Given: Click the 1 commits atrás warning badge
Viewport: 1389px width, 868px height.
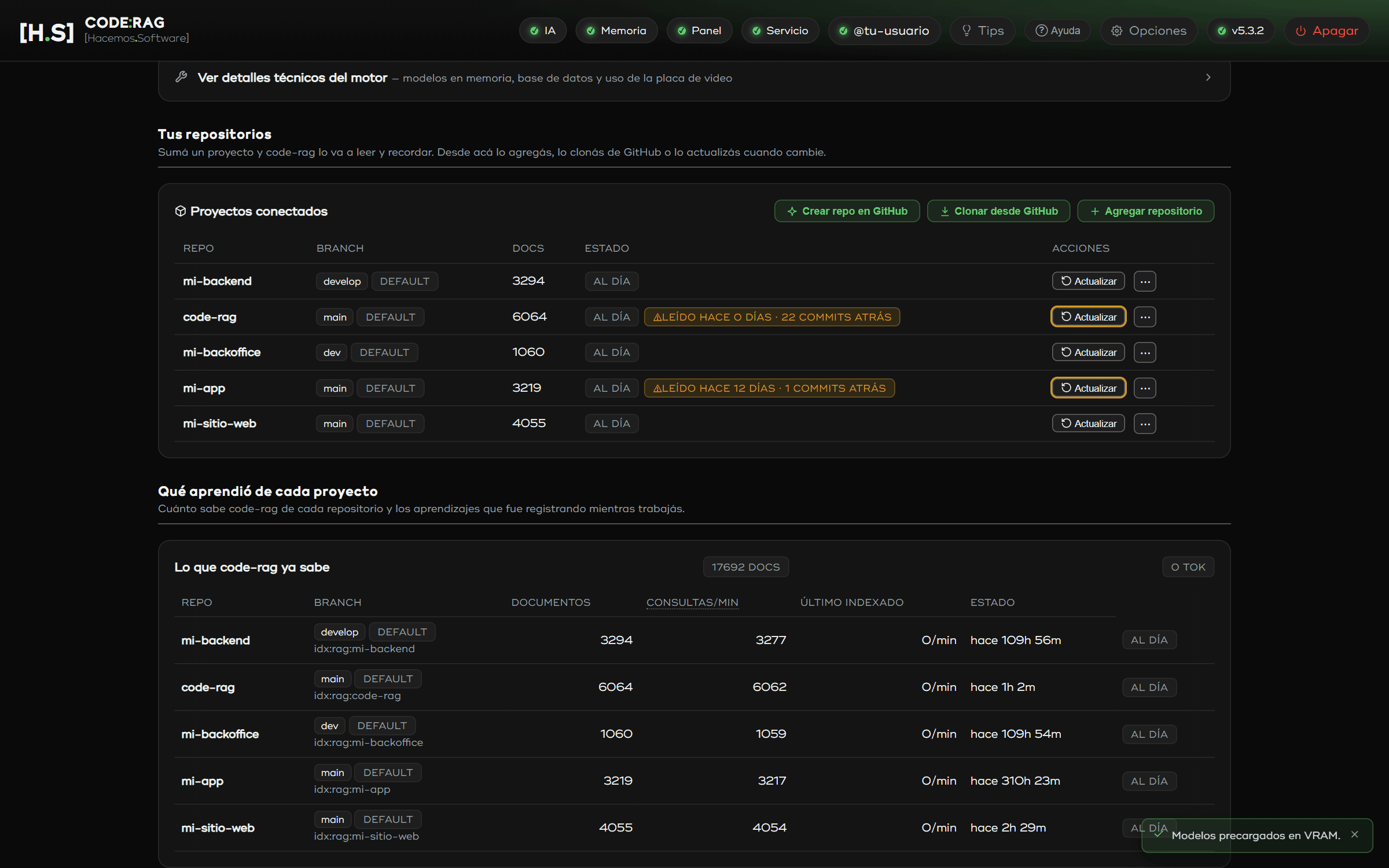Looking at the screenshot, I should tap(769, 388).
